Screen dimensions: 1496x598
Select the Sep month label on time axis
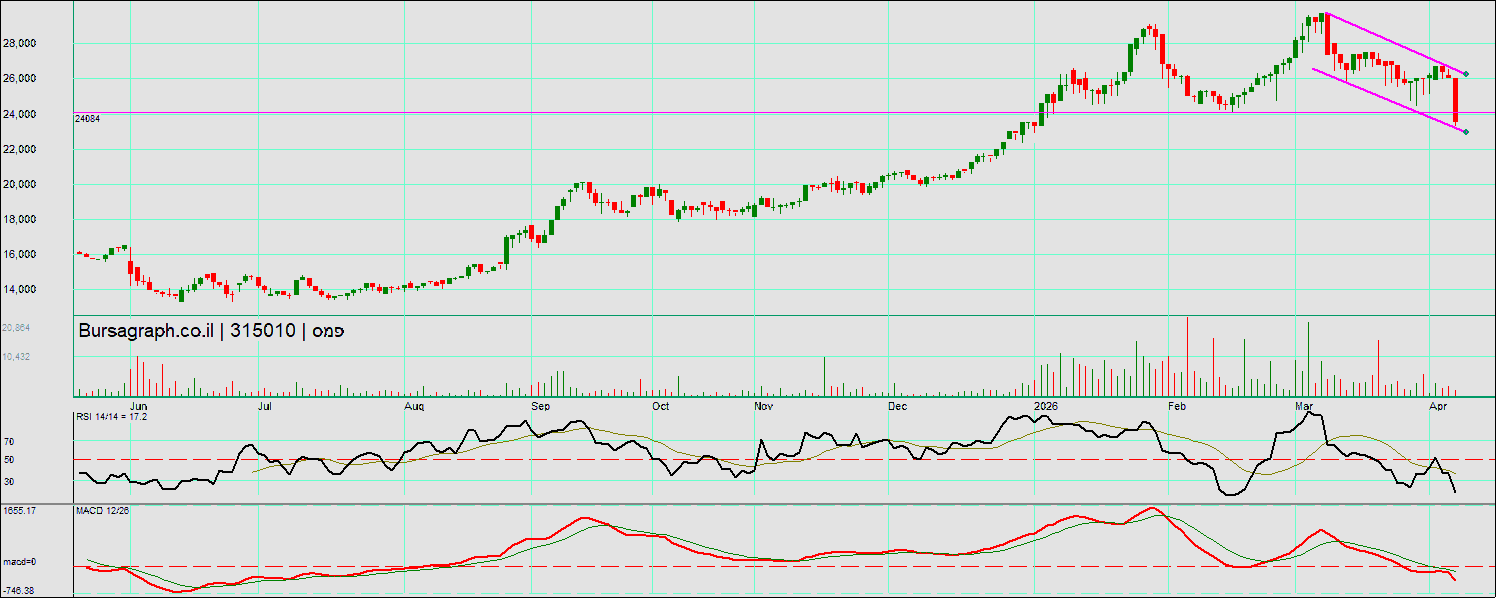(541, 407)
